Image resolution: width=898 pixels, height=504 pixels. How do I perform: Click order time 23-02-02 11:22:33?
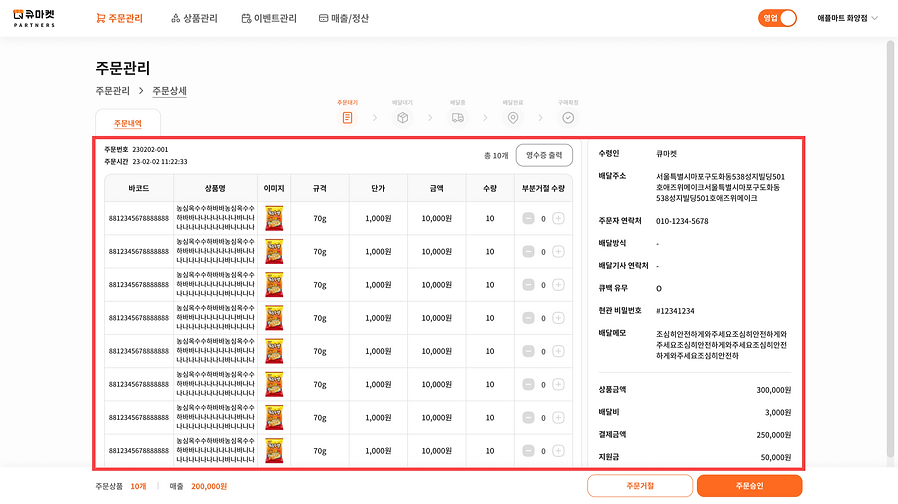click(x=160, y=162)
